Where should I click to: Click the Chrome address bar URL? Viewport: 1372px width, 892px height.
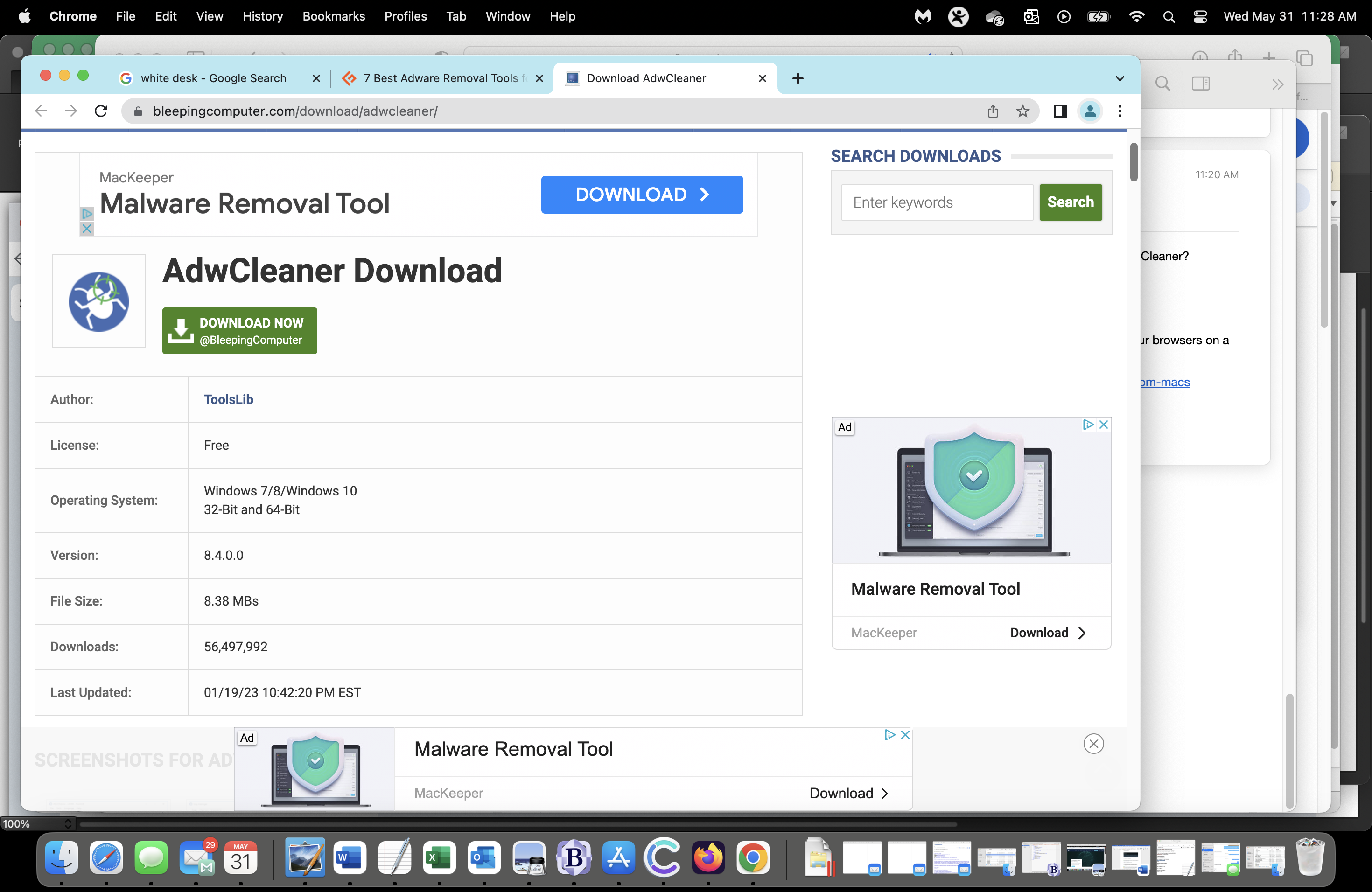[295, 111]
